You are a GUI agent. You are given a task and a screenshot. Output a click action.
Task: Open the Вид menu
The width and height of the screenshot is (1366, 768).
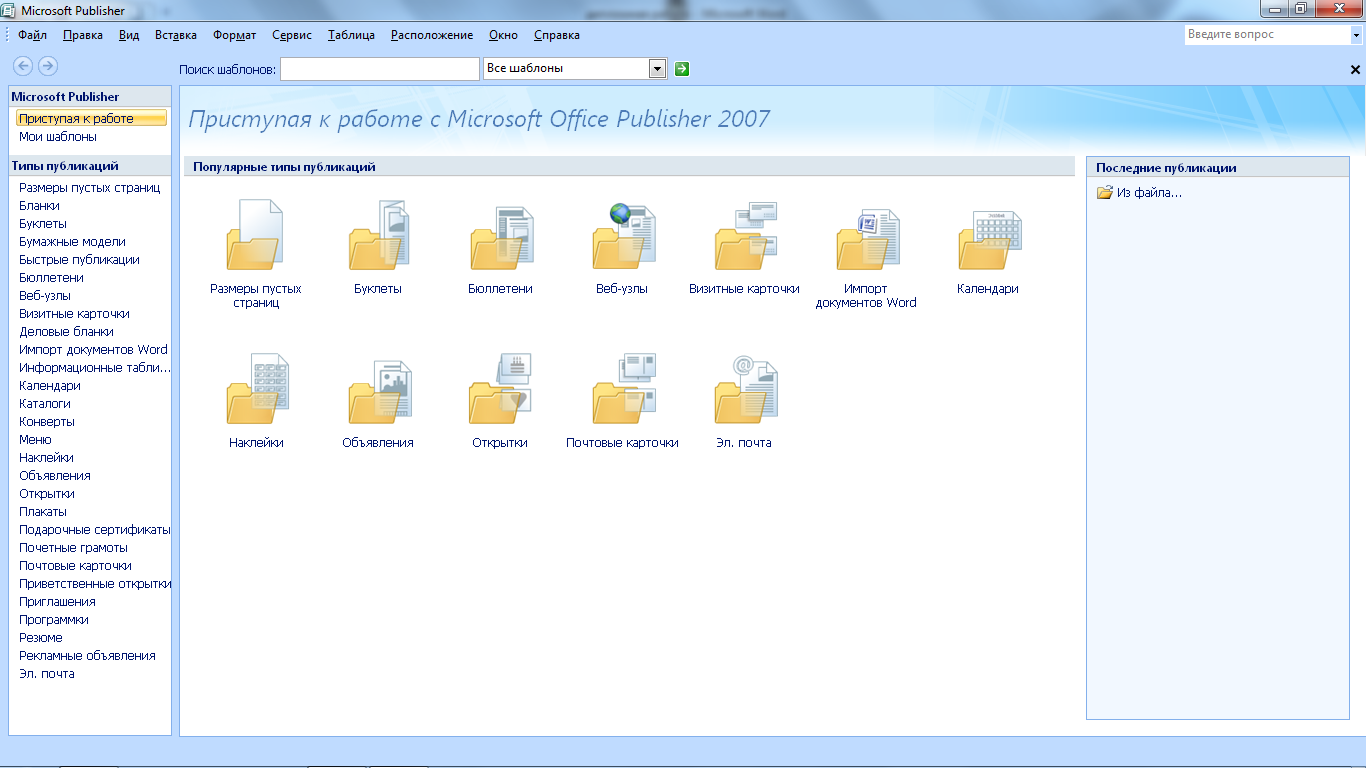(129, 35)
